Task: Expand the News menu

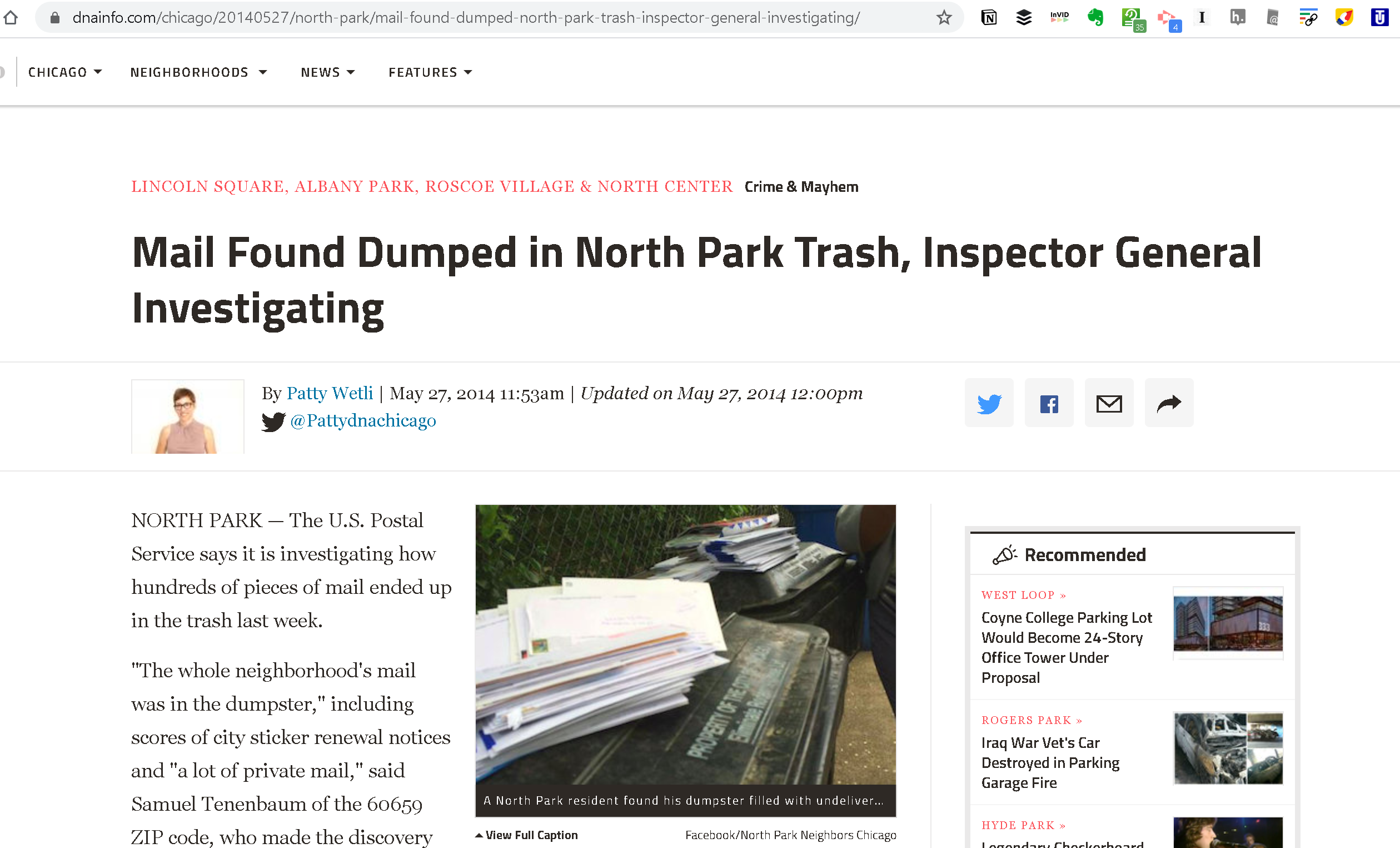Action: [327, 72]
